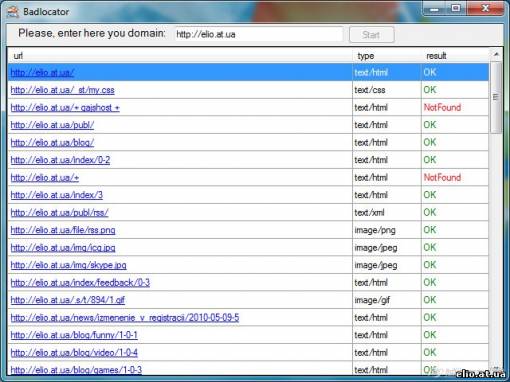Minimize the Badlocator window
The image size is (510, 382).
pos(434,9)
